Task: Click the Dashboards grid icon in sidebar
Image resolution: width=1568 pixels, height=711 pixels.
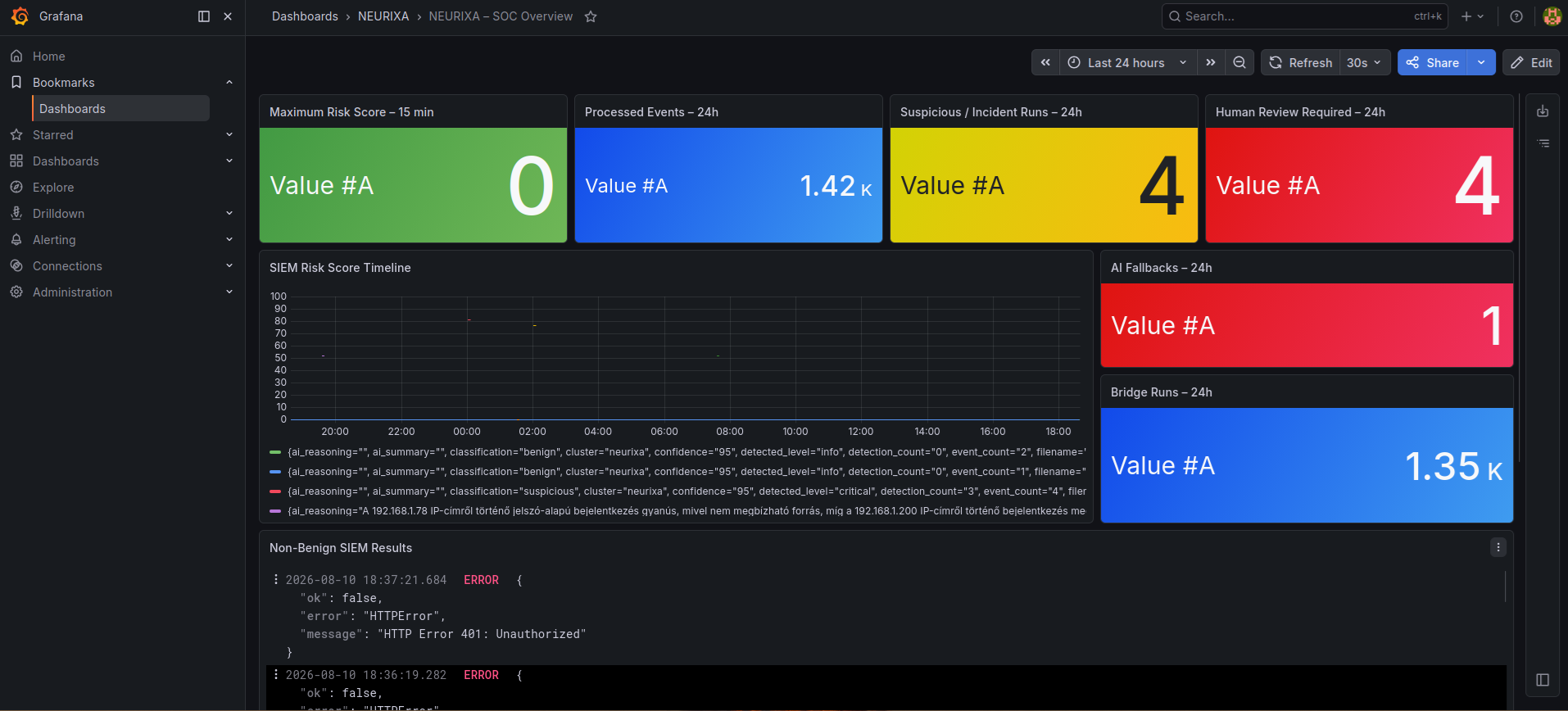Action: (x=16, y=161)
